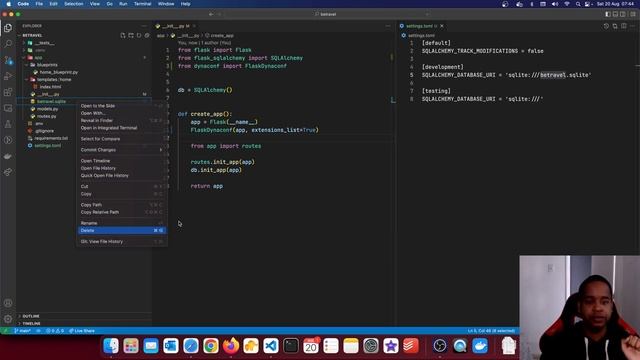640x360 pixels.
Task: Choose Delete in the context menu
Action: click(121, 231)
